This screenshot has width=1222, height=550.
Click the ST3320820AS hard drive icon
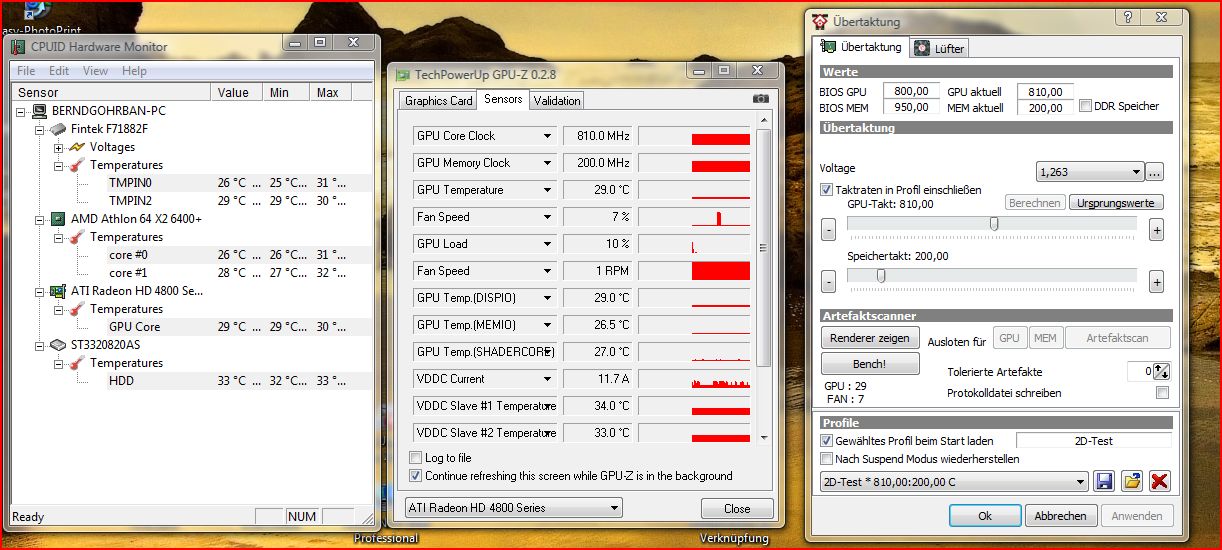click(58, 345)
